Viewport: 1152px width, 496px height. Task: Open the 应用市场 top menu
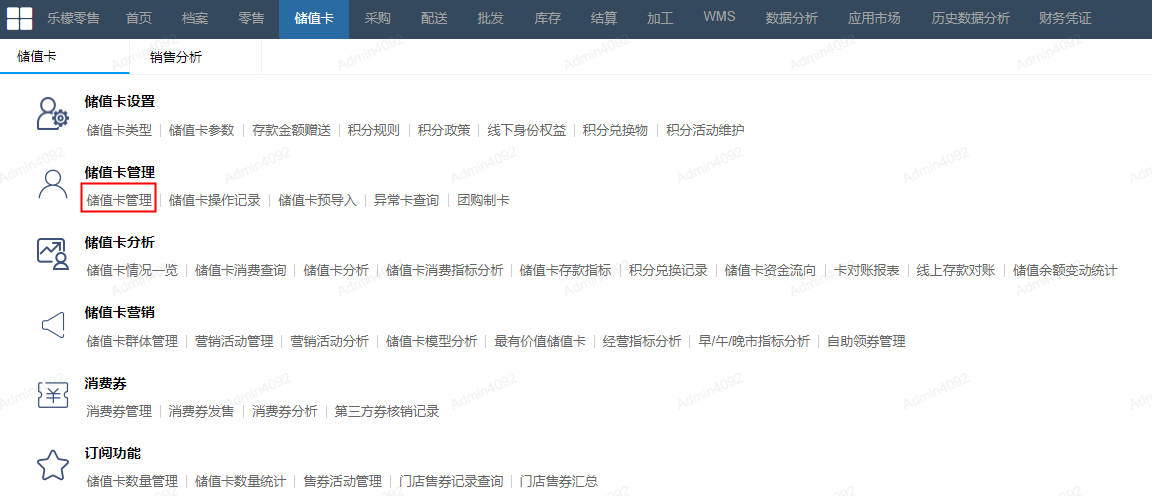pyautogui.click(x=874, y=18)
